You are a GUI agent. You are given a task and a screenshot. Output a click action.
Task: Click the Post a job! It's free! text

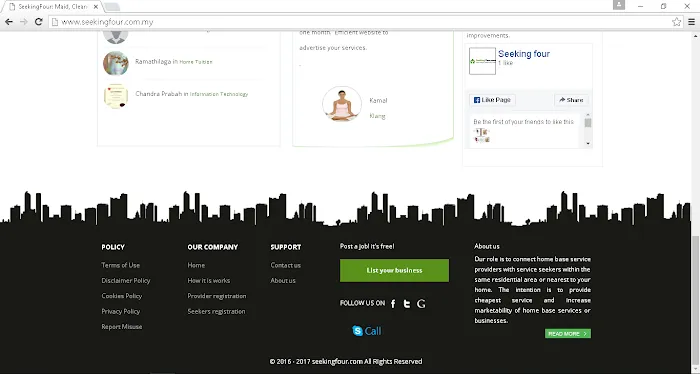pyautogui.click(x=367, y=246)
